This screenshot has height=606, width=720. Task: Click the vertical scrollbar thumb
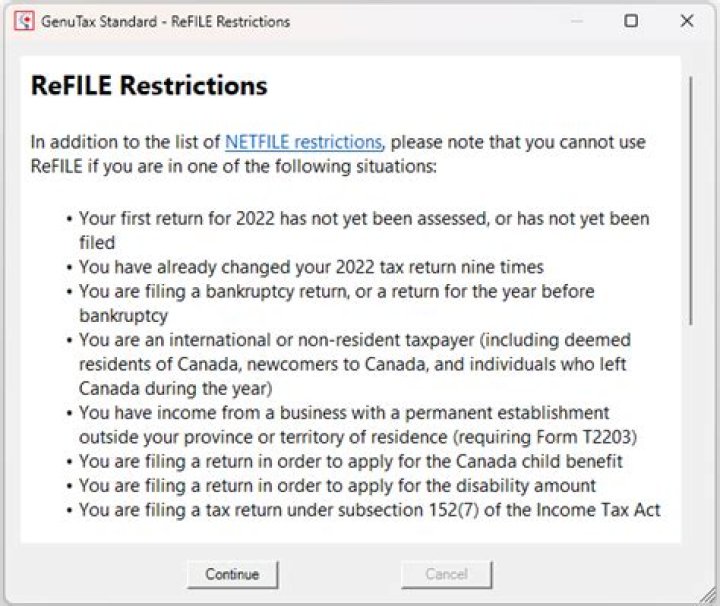coord(690,200)
